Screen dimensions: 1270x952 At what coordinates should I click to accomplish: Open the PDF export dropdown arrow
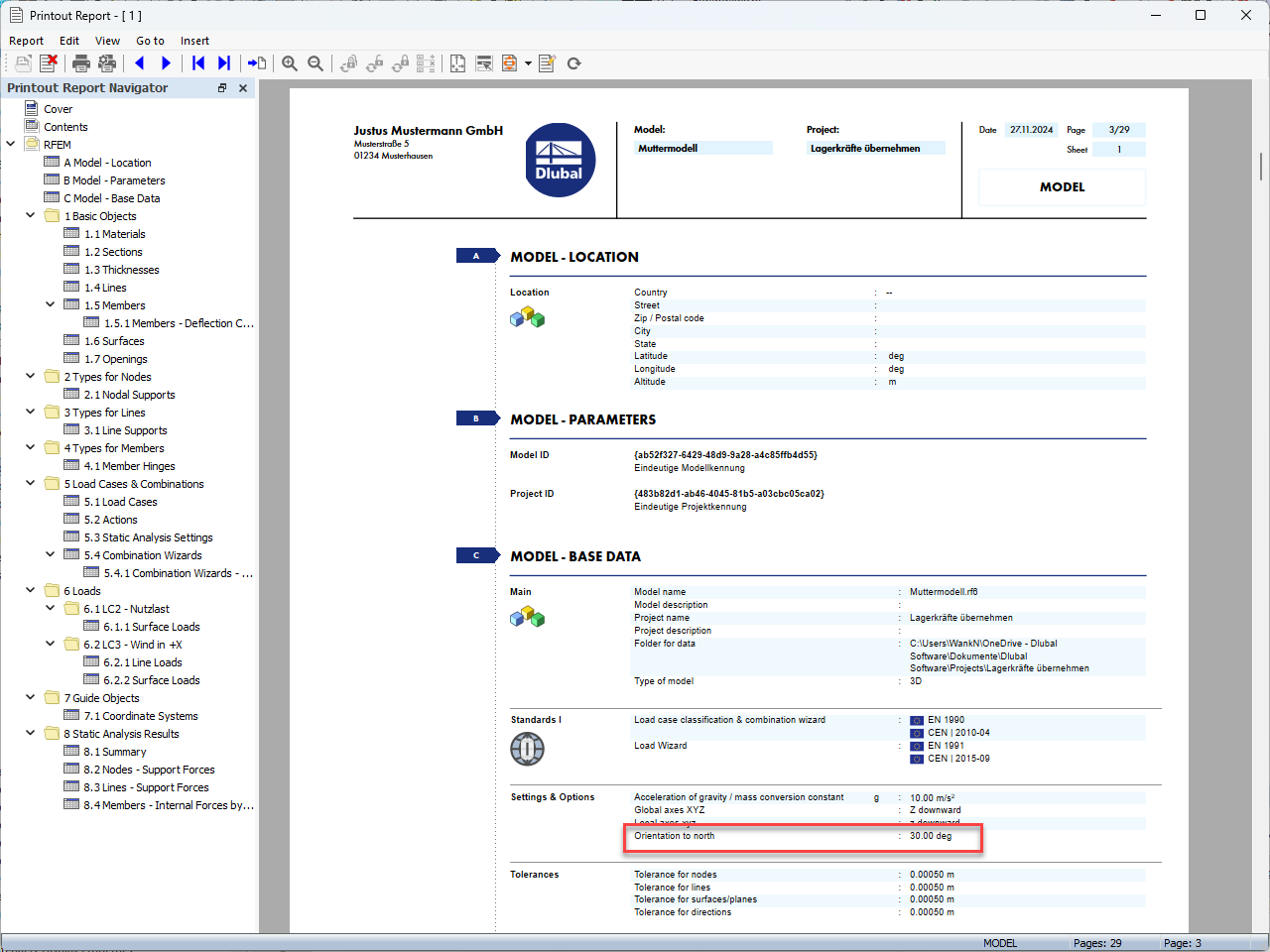pos(527,63)
